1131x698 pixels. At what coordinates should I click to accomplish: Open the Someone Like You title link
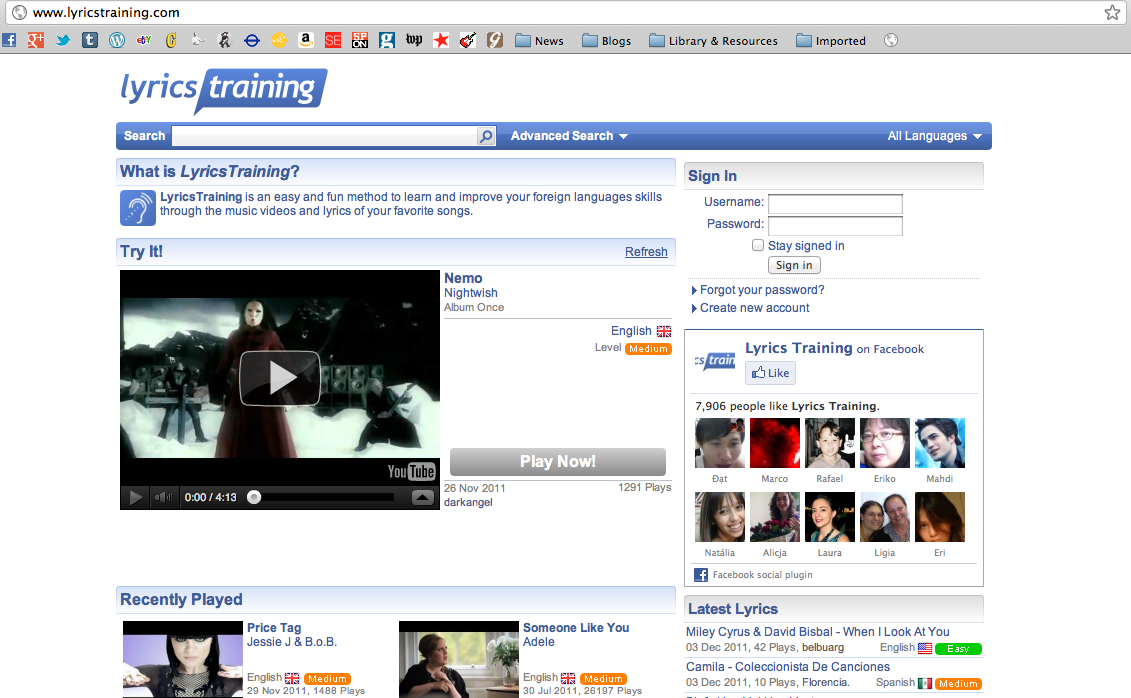tap(576, 628)
